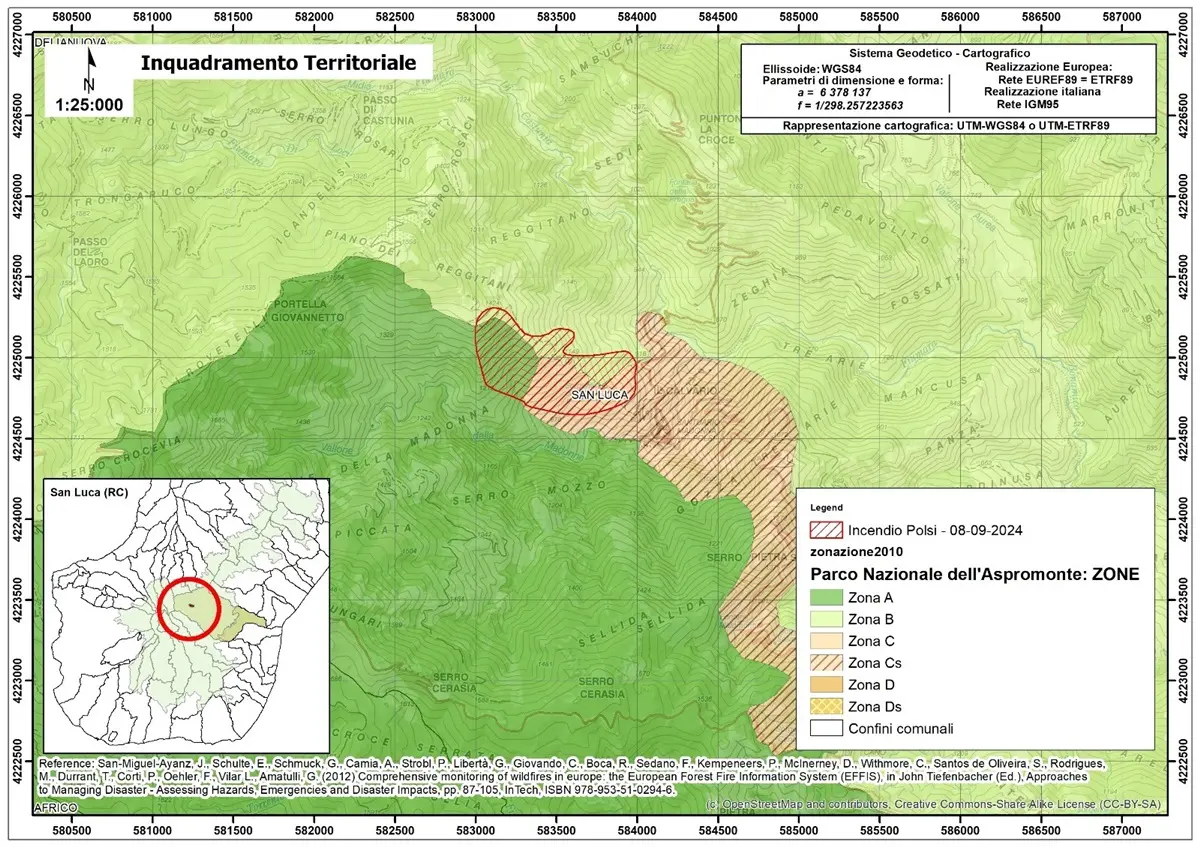This screenshot has width=1200, height=847.
Task: Click the Sistema Geodetico - Cartografico header
Action: point(939,53)
